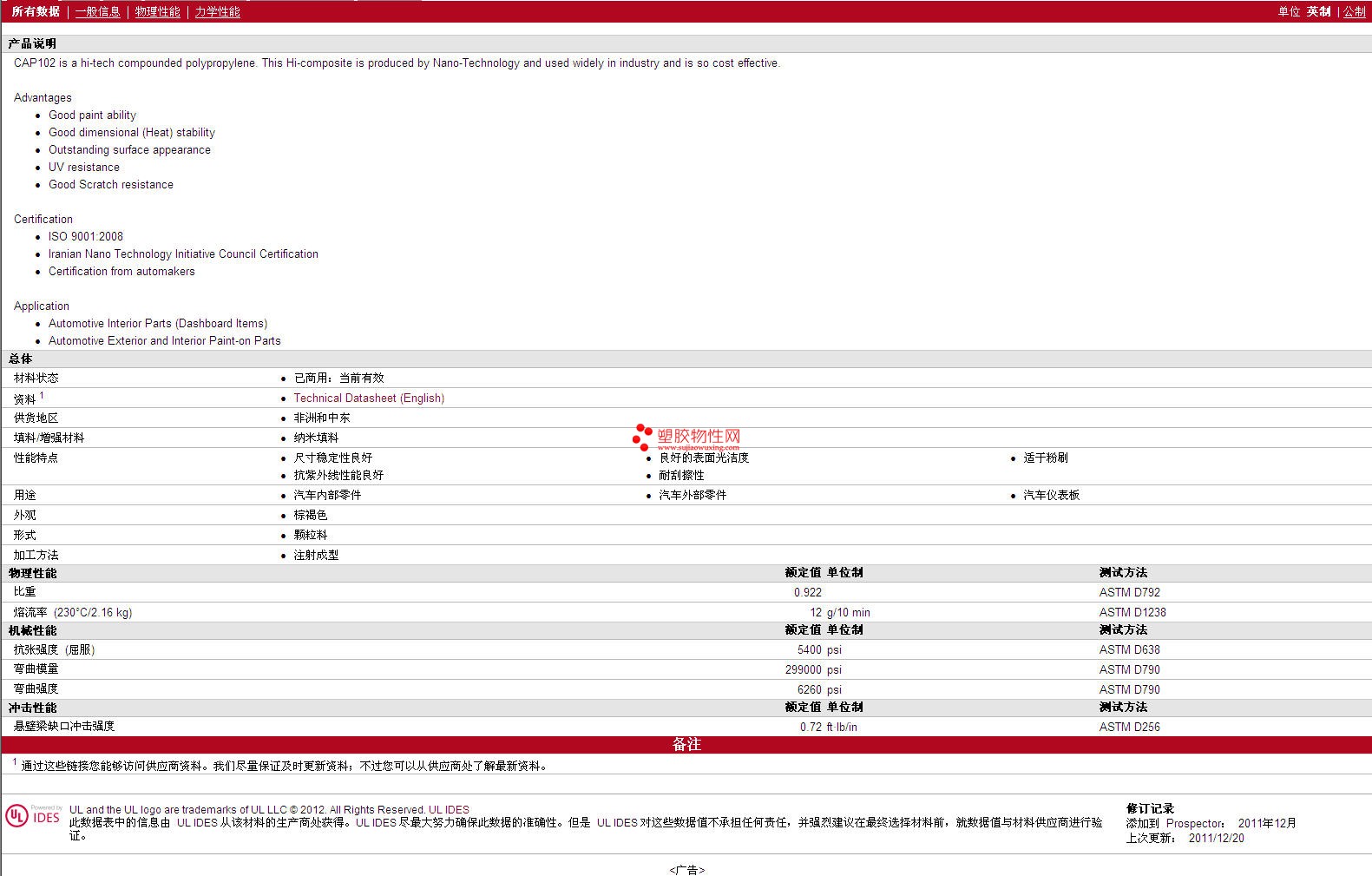Click the 悬壁梁缺口冲击强度 label

pos(64,726)
